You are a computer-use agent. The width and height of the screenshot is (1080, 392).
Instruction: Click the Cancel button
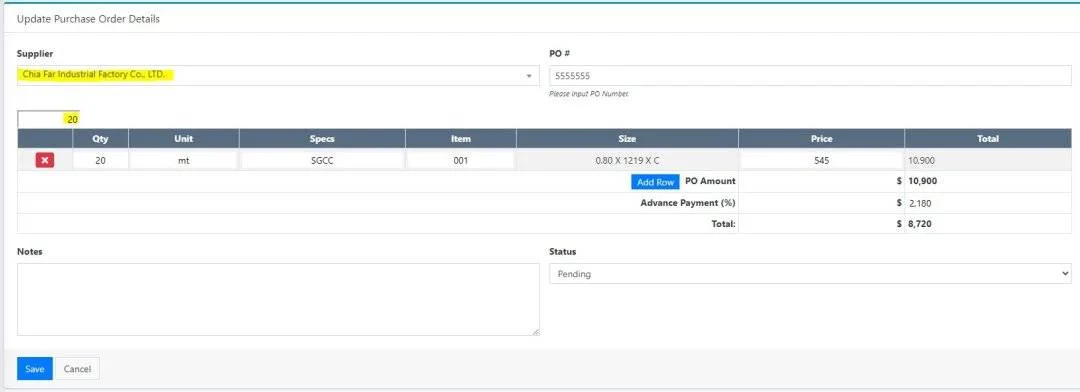pyautogui.click(x=77, y=369)
